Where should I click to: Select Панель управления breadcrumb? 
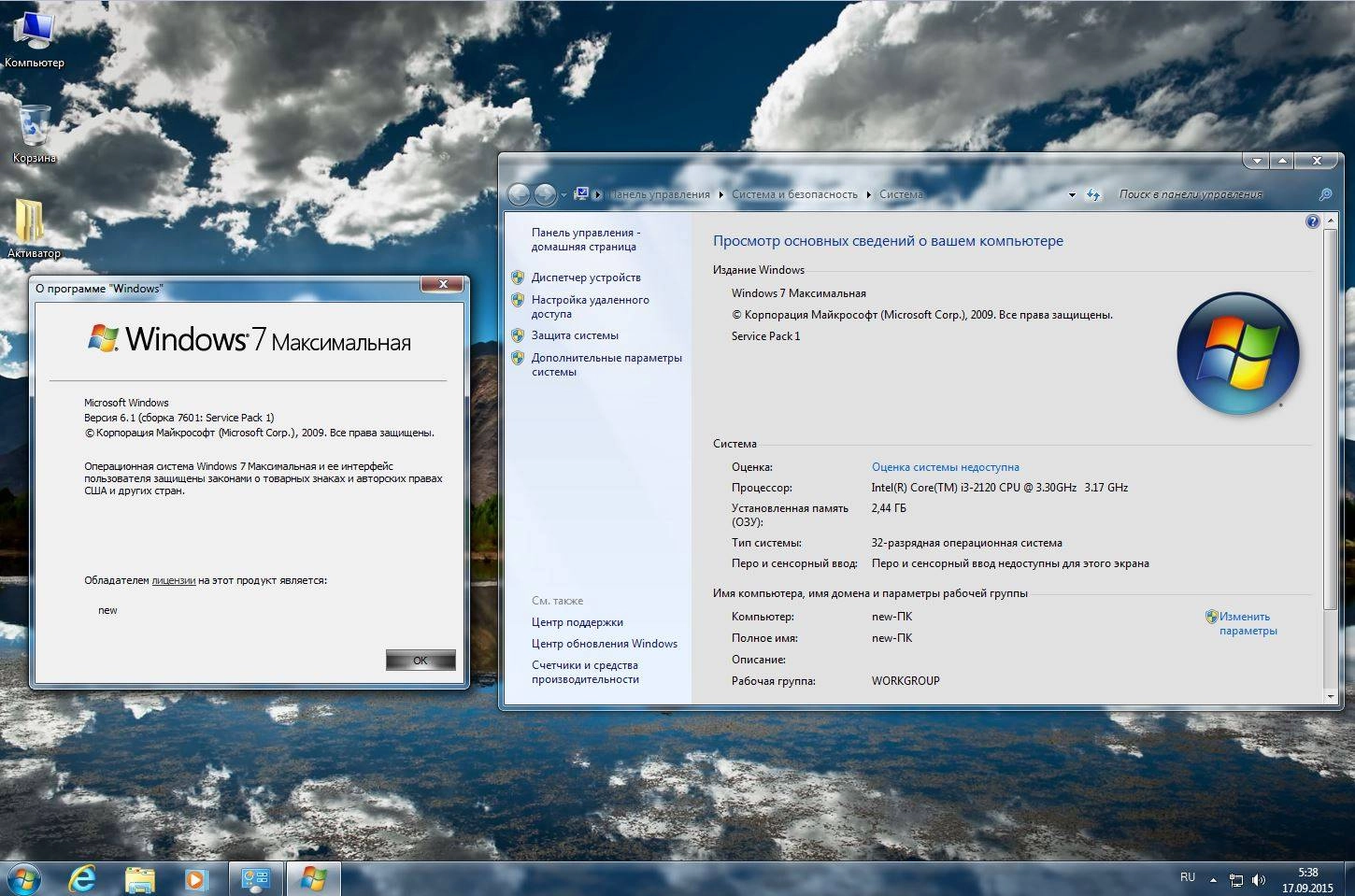(660, 194)
